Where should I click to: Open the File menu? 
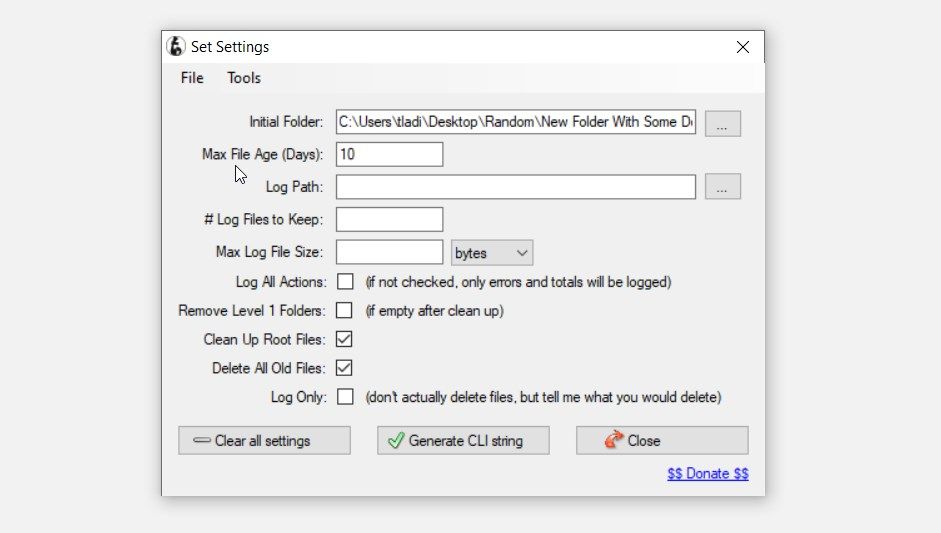point(192,78)
